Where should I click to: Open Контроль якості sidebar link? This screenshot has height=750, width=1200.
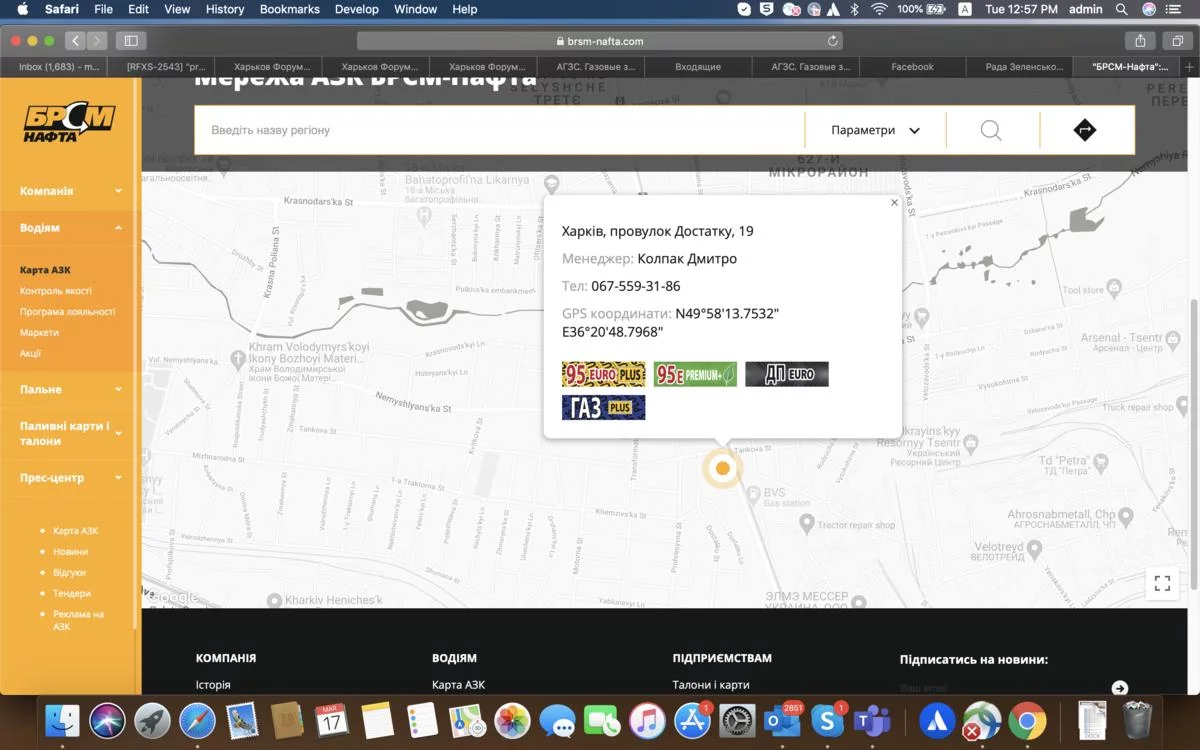pyautogui.click(x=56, y=291)
